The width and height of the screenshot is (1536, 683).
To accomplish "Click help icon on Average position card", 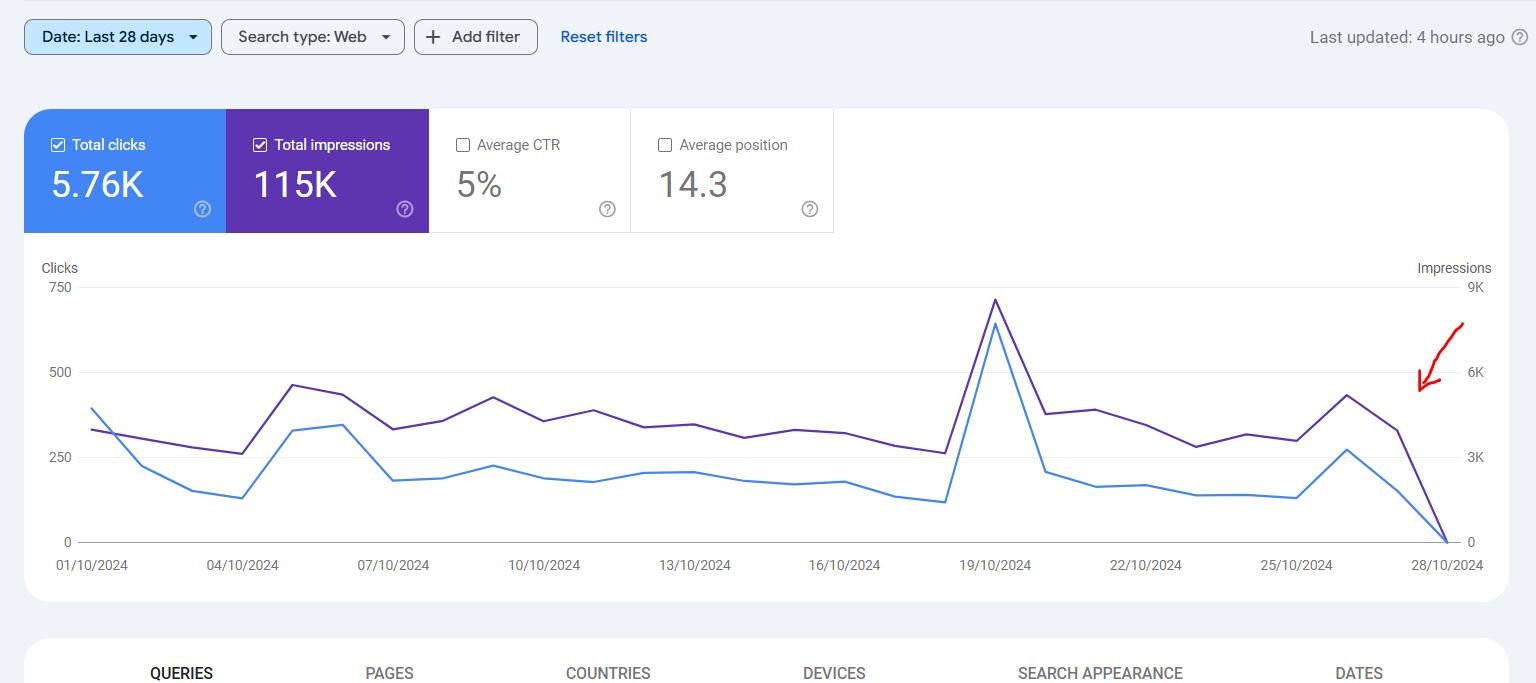I will (810, 209).
